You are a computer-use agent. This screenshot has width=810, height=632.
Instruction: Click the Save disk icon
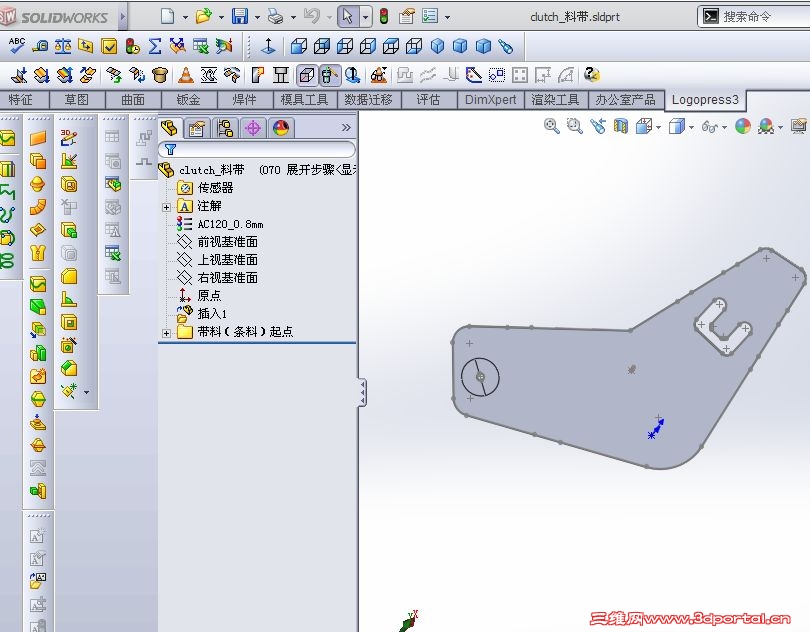point(240,17)
